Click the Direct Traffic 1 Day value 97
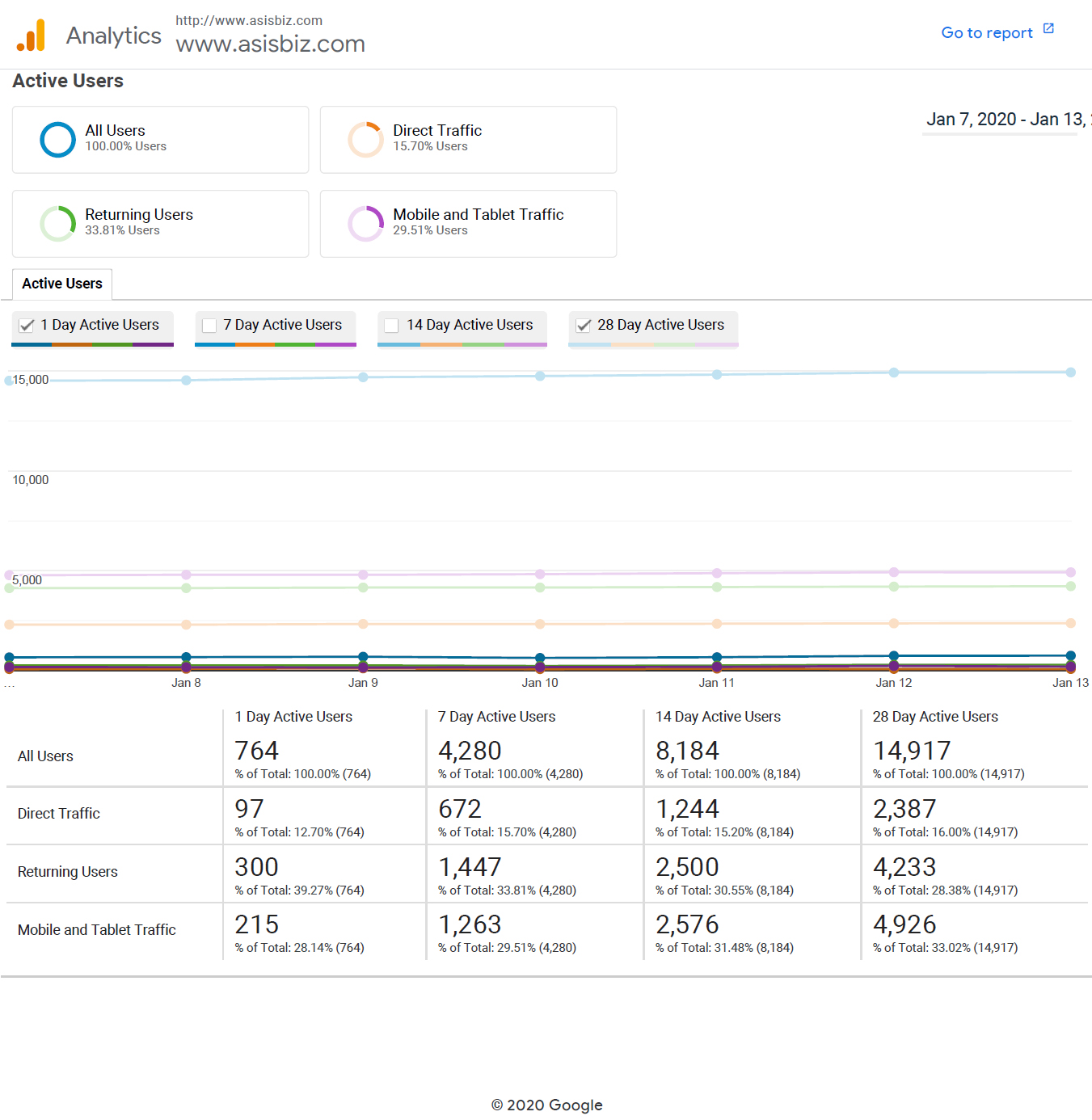The width and height of the screenshot is (1092, 1120). 250,809
